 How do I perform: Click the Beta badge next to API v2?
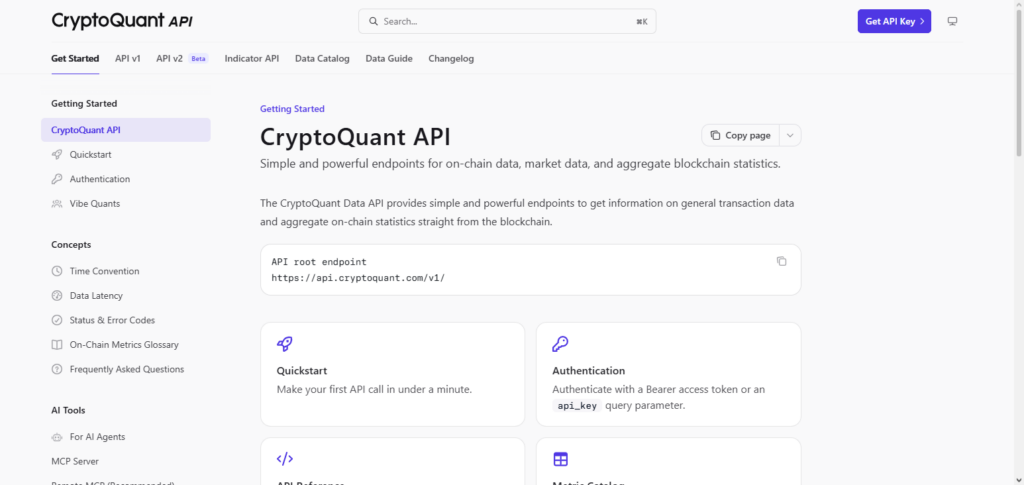[198, 59]
